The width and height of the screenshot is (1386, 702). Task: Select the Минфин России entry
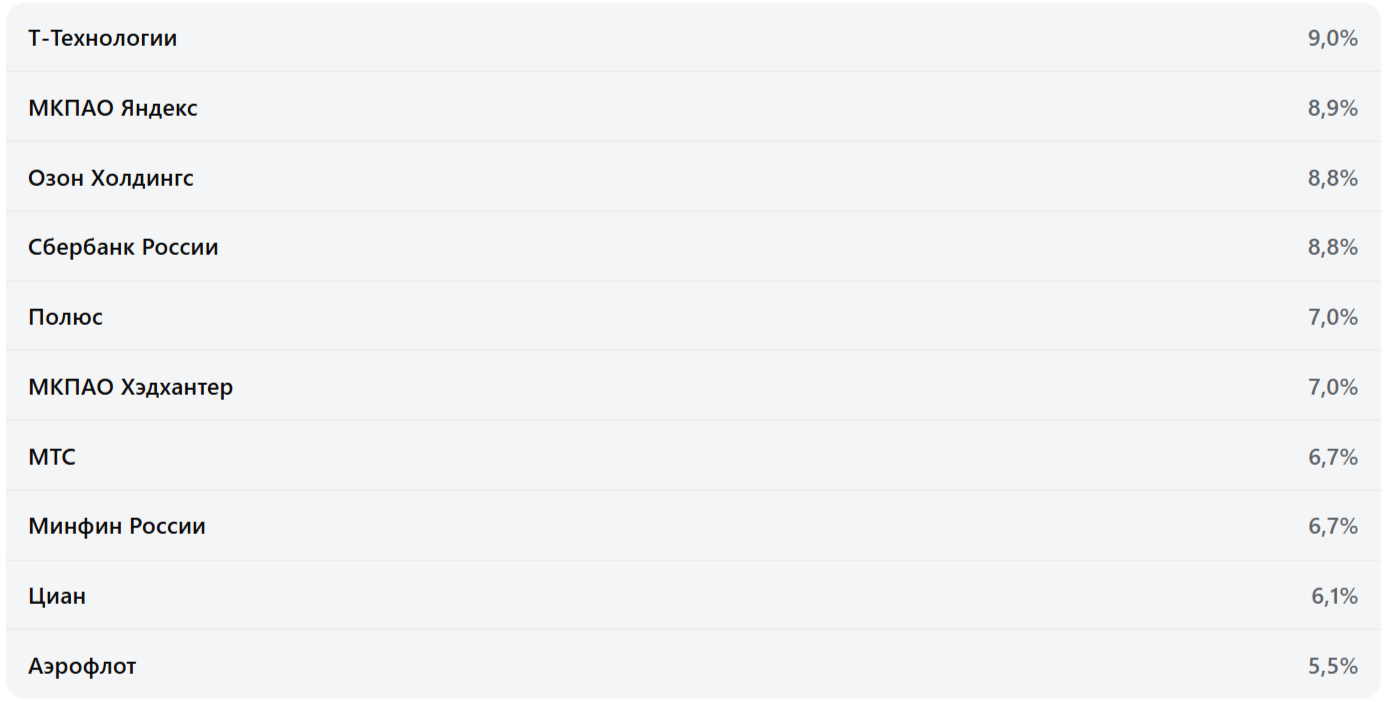[117, 526]
